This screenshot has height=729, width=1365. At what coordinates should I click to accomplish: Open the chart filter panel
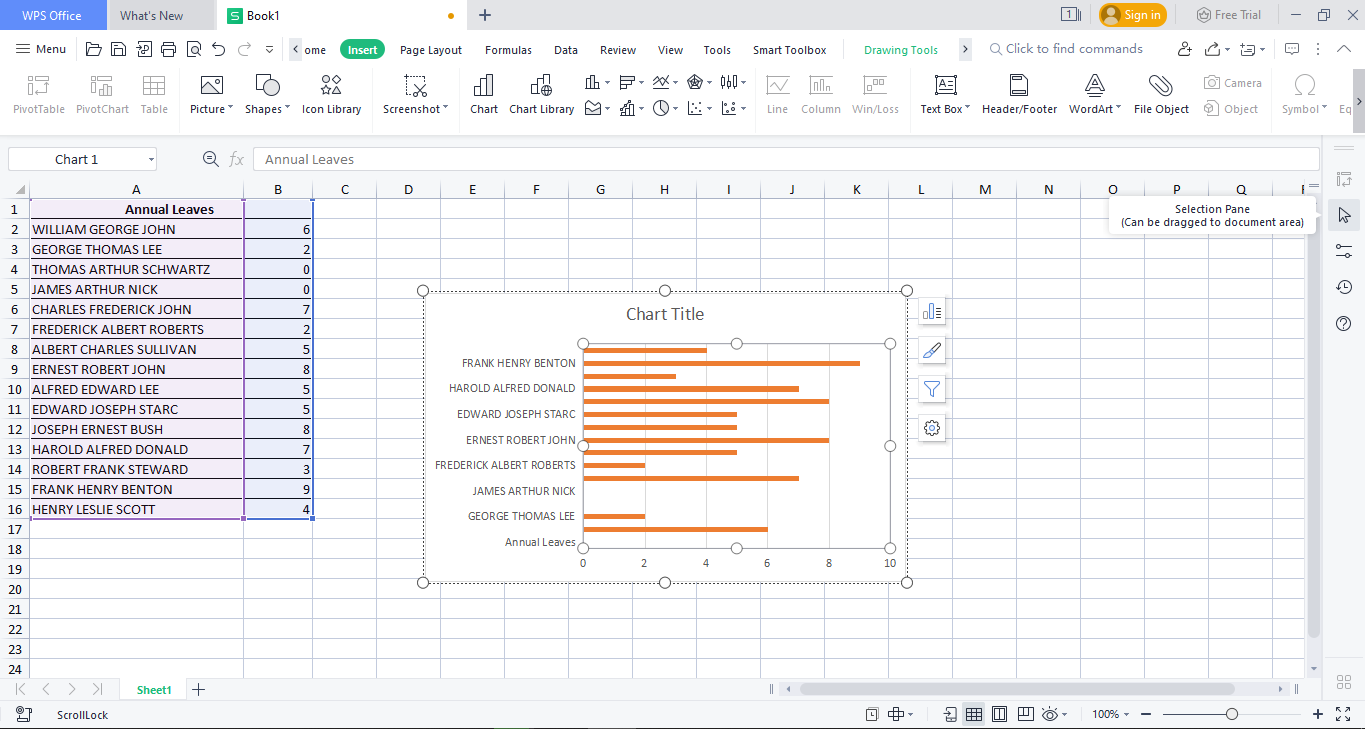931,389
